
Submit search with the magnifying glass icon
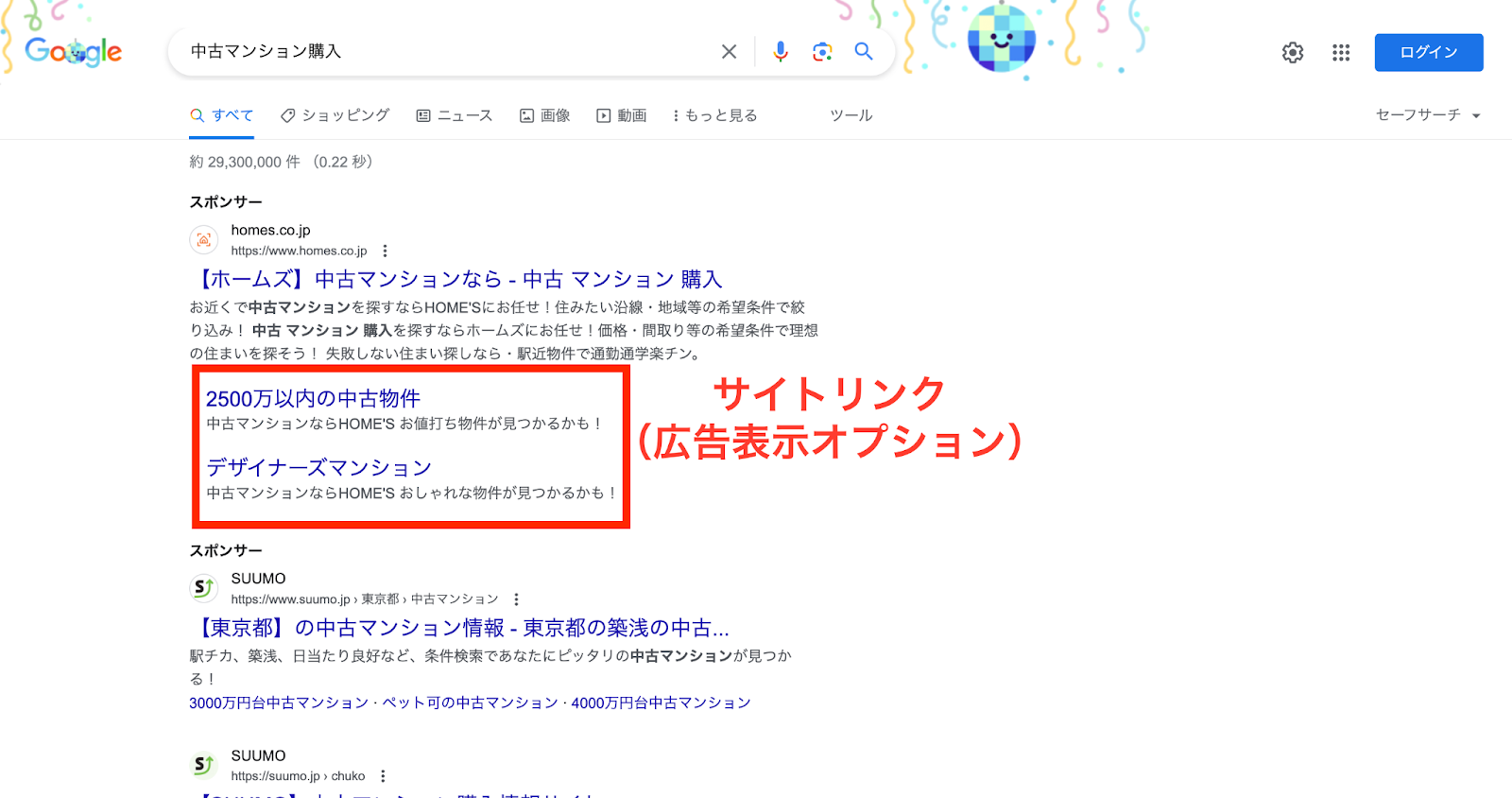tap(864, 51)
